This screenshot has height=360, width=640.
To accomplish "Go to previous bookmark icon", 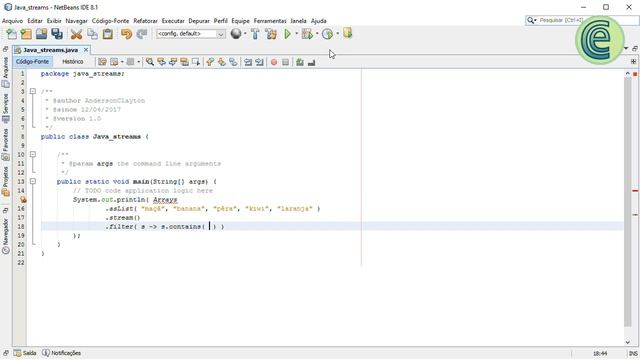I will click(210, 62).
